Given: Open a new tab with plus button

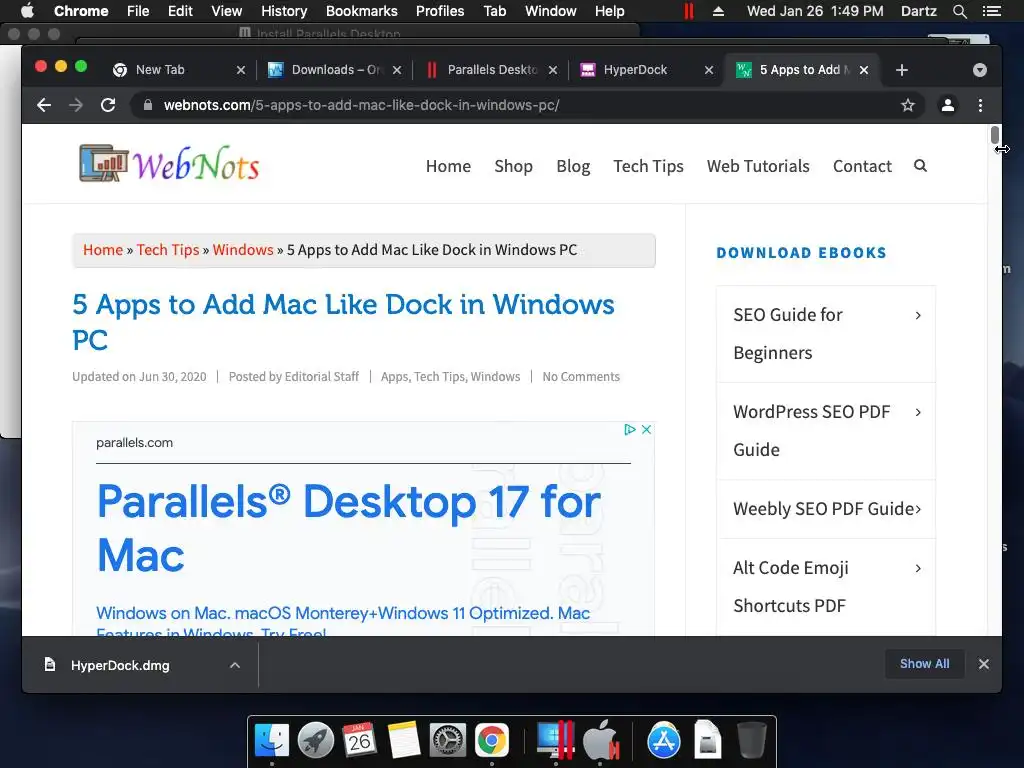Looking at the screenshot, I should (902, 70).
